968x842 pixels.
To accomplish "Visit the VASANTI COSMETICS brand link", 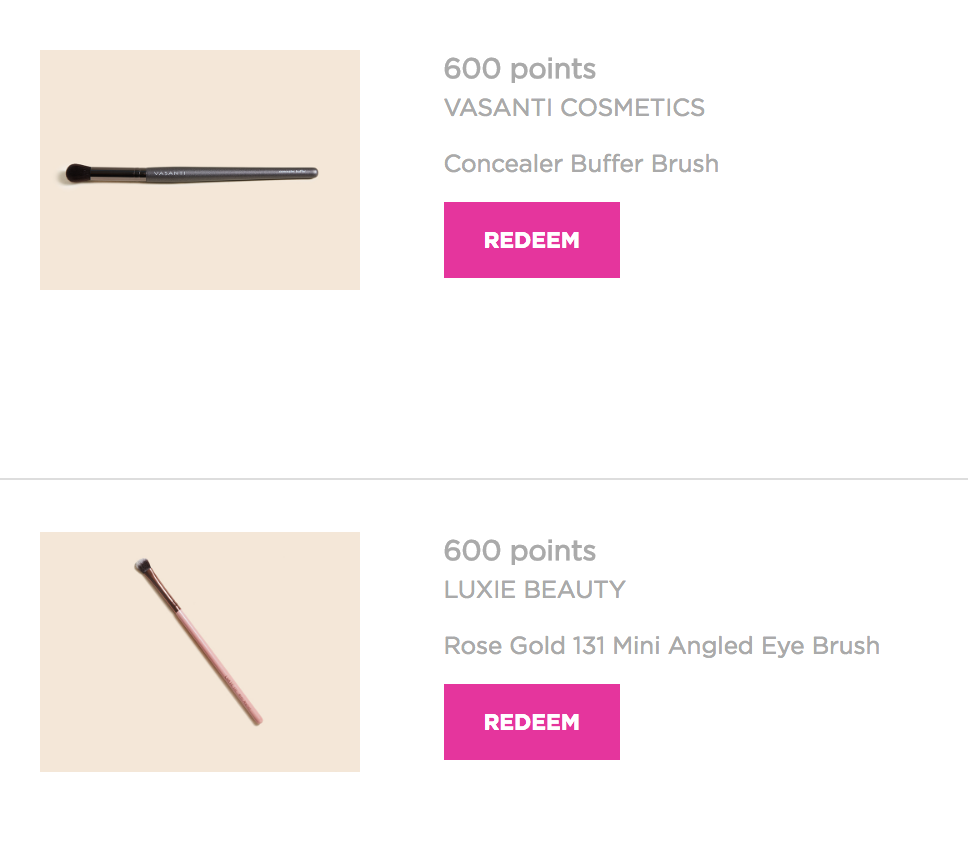I will tap(574, 107).
